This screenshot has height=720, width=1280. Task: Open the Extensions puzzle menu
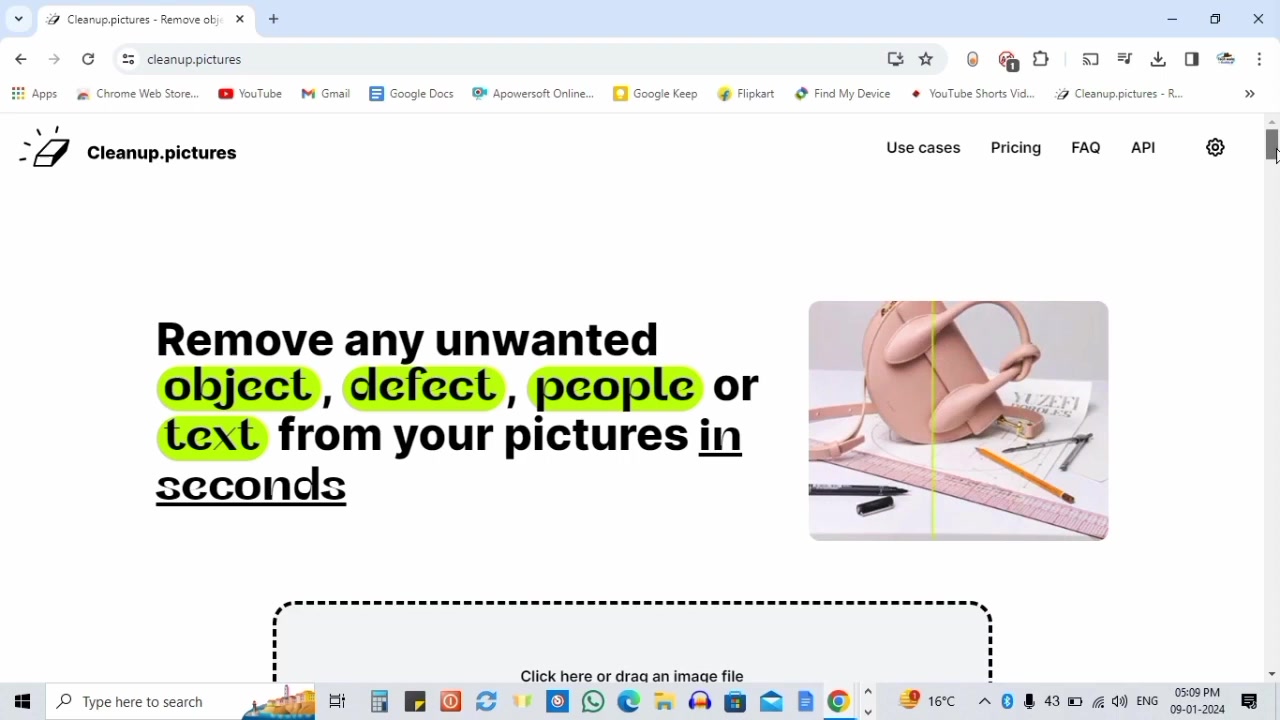(x=1041, y=59)
